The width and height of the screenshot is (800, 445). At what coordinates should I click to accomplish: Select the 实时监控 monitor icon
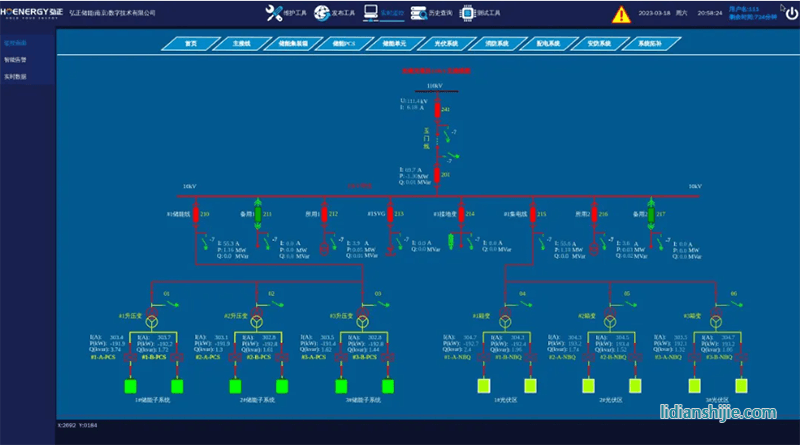[x=372, y=14]
